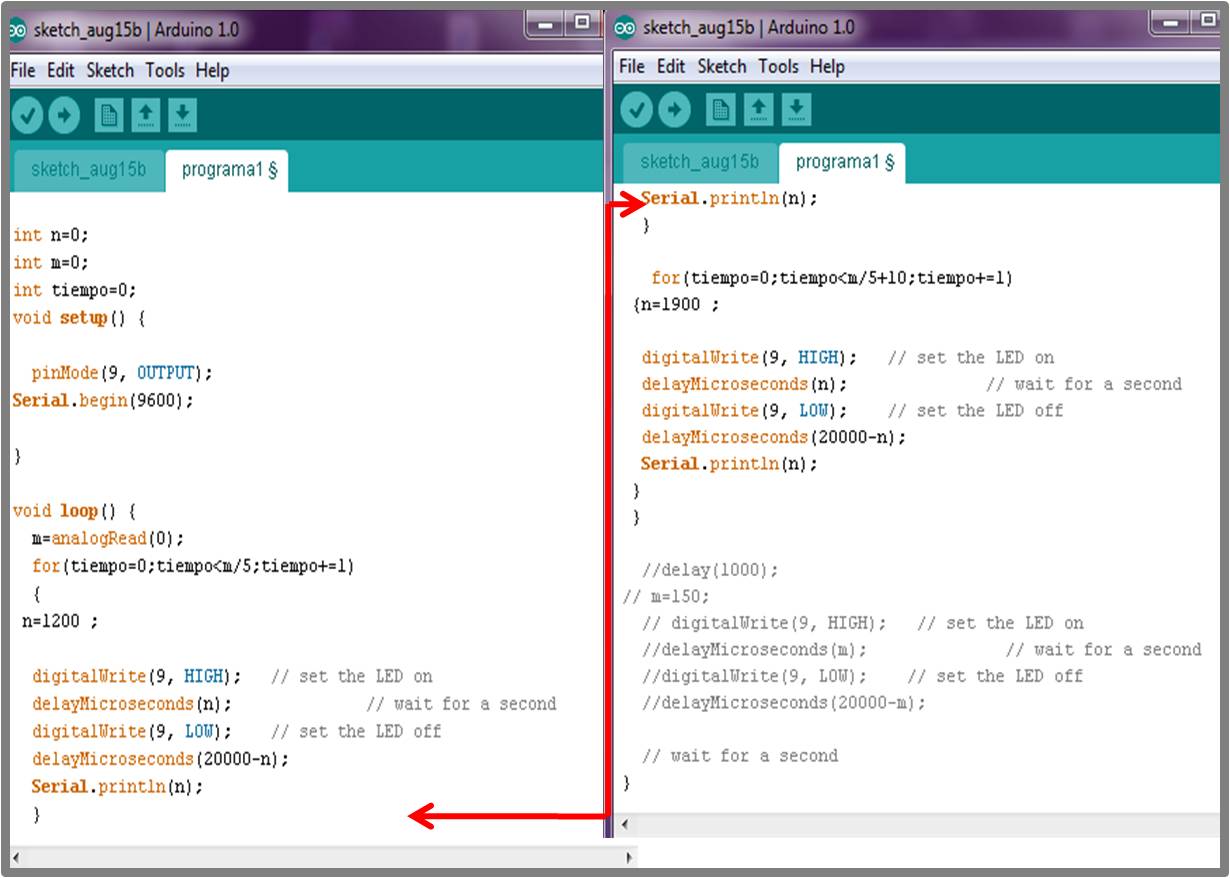The height and width of the screenshot is (878, 1230).
Task: Click line 'int m=0;' in left editor
Action: pyautogui.click(x=51, y=263)
